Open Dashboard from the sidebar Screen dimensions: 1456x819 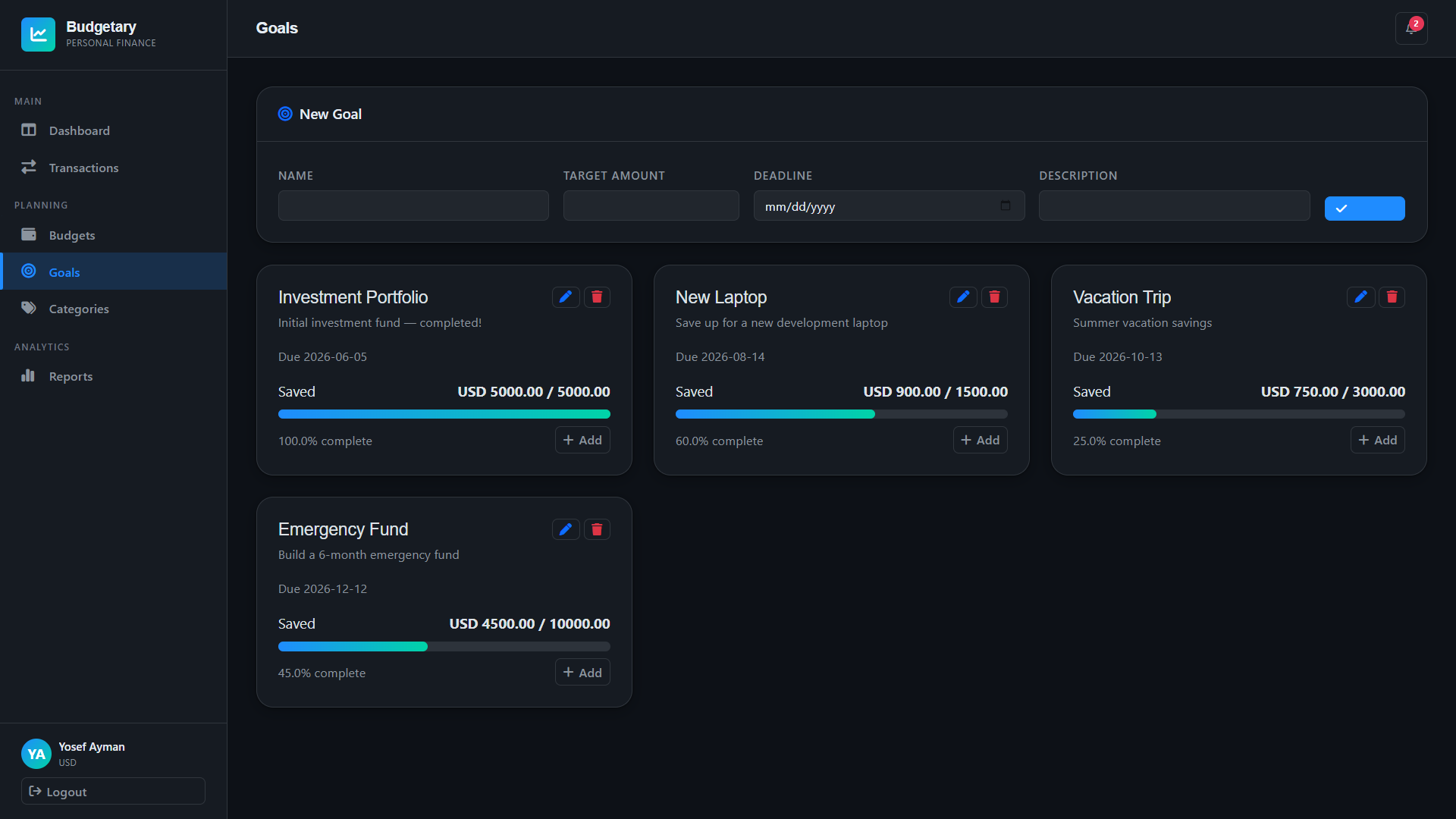click(x=114, y=130)
